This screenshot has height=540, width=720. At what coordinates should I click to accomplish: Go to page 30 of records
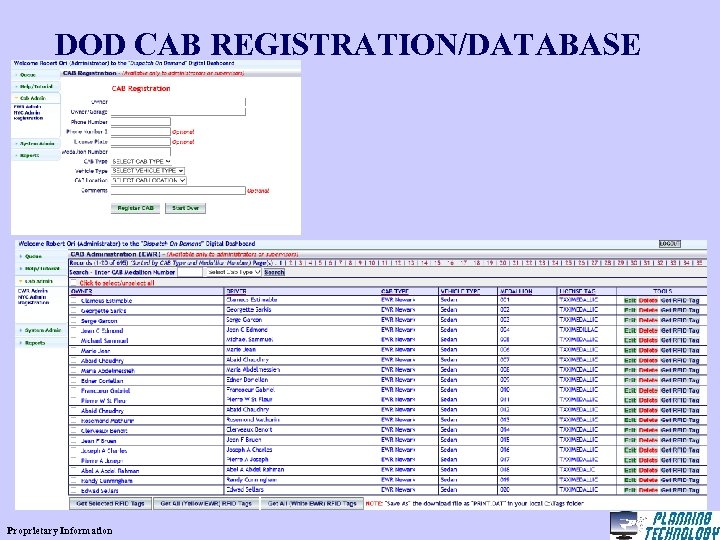tap(634, 263)
